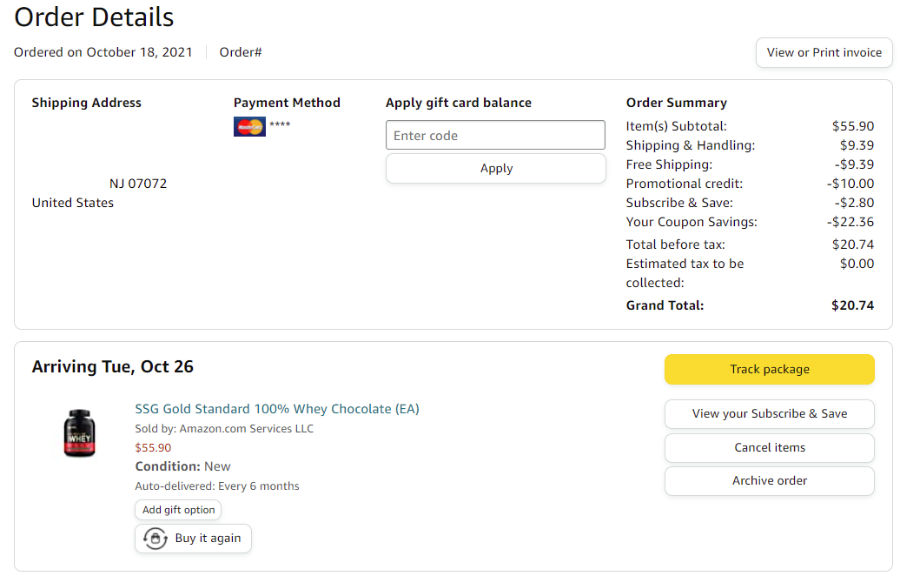
Task: Apply the gift card balance
Action: [x=495, y=169]
